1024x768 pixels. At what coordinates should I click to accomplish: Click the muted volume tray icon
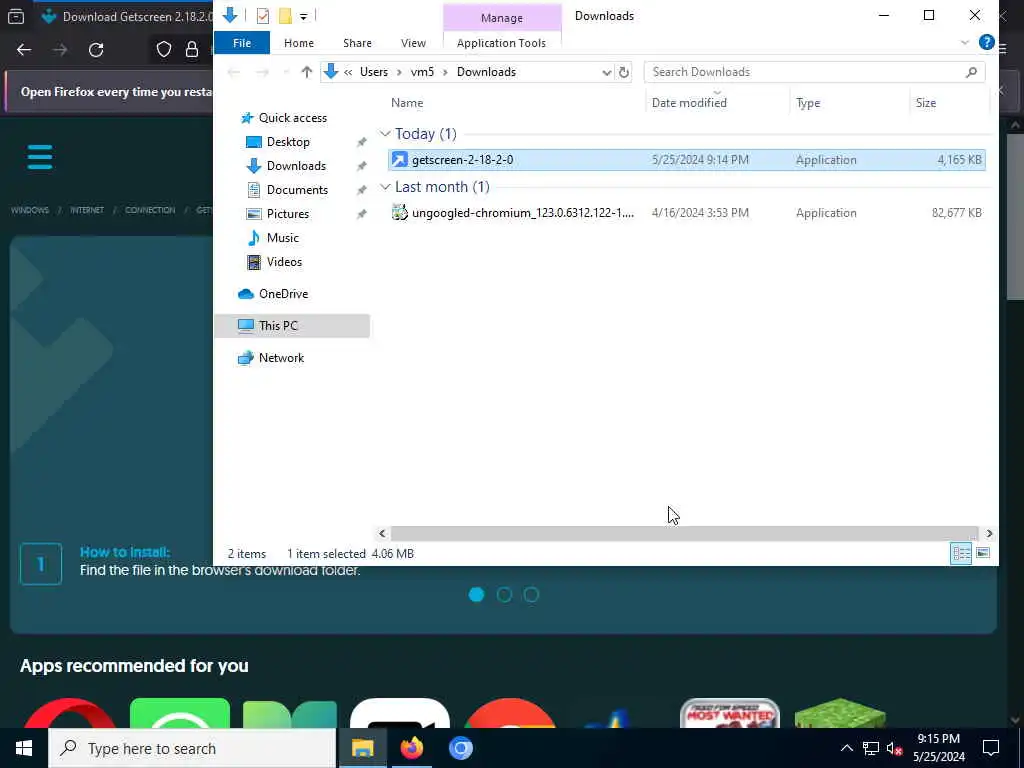click(894, 748)
